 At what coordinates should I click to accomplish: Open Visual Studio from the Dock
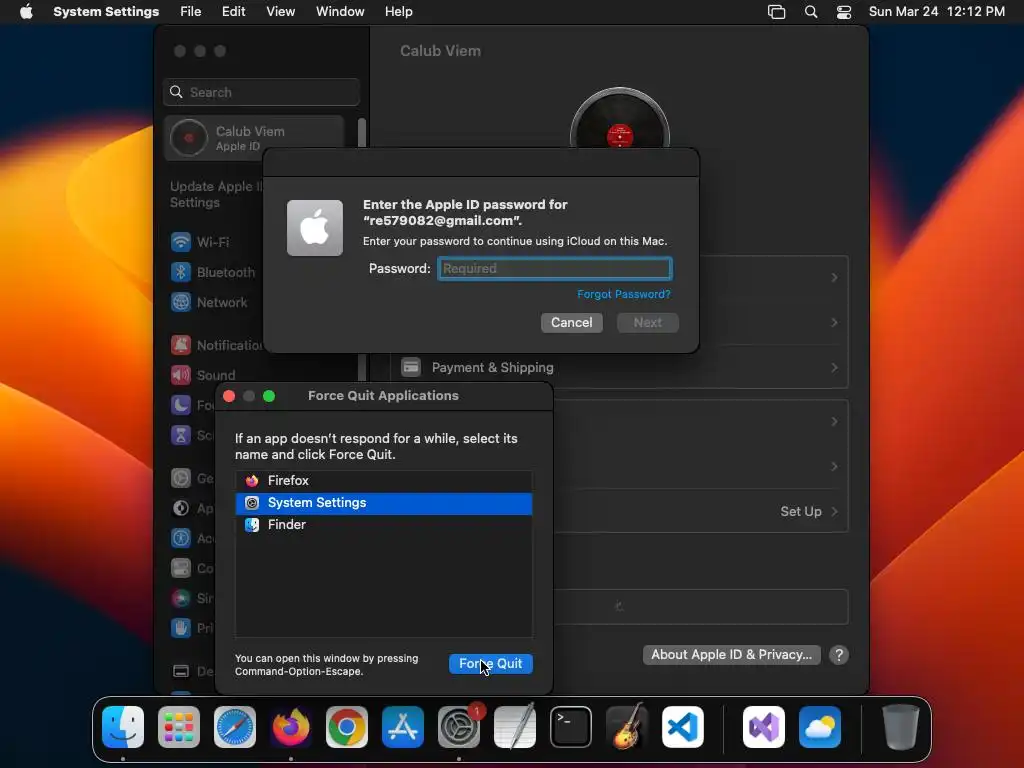click(x=764, y=727)
